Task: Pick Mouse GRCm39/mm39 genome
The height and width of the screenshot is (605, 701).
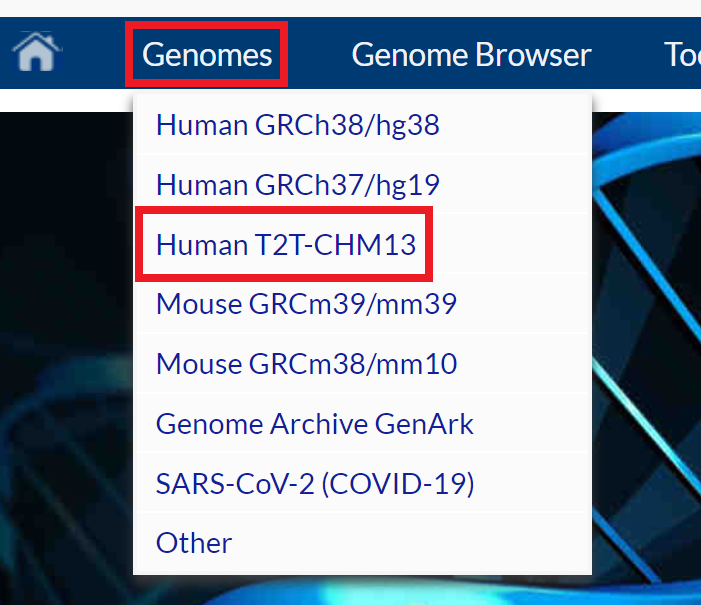Action: coord(306,303)
